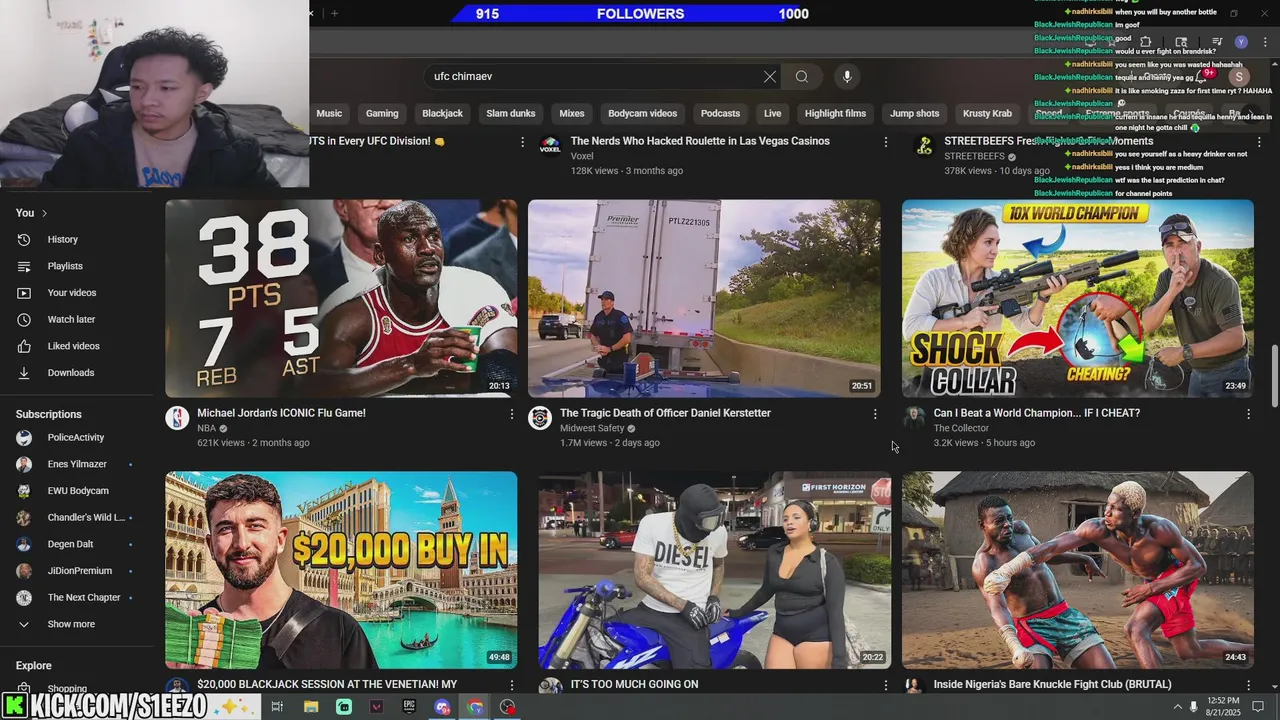Open options menu for Can I Beat a World Champion video
Image resolution: width=1280 pixels, height=720 pixels.
1248,414
